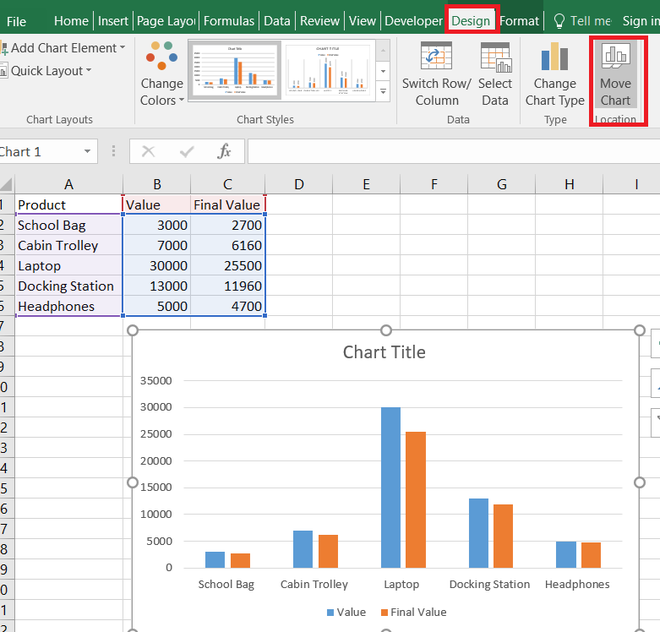Click the orange Cabin Trolley bar

tap(328, 551)
